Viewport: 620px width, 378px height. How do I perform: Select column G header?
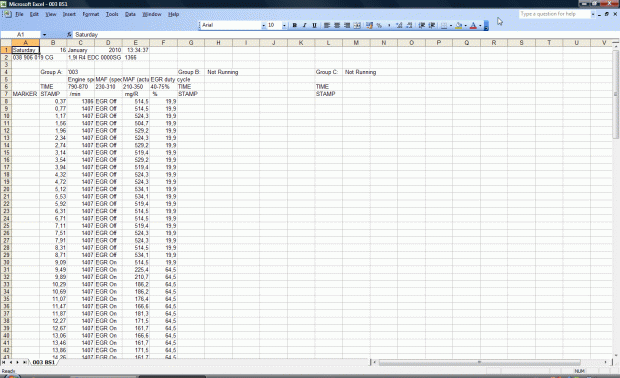(191, 43)
